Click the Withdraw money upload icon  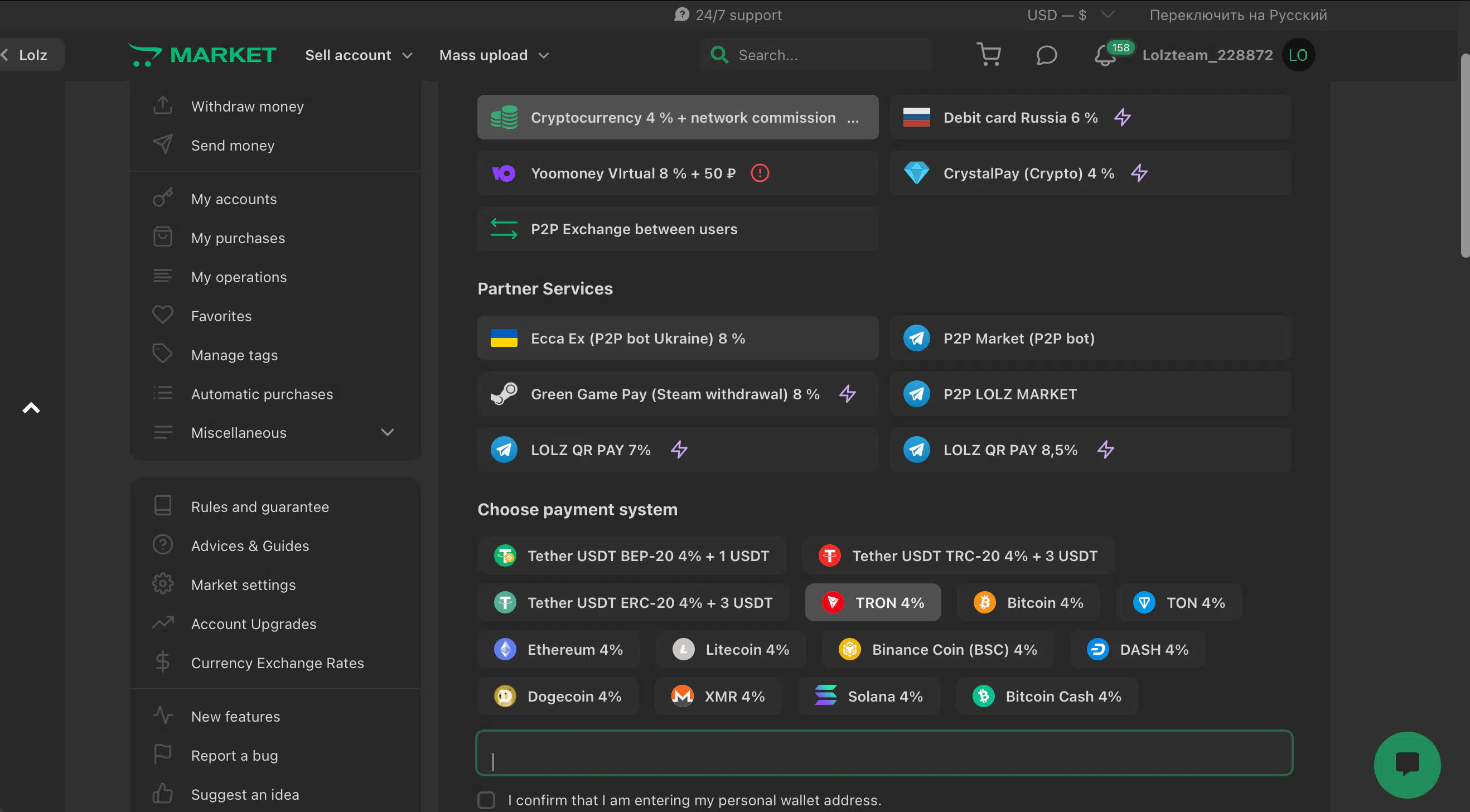163,105
